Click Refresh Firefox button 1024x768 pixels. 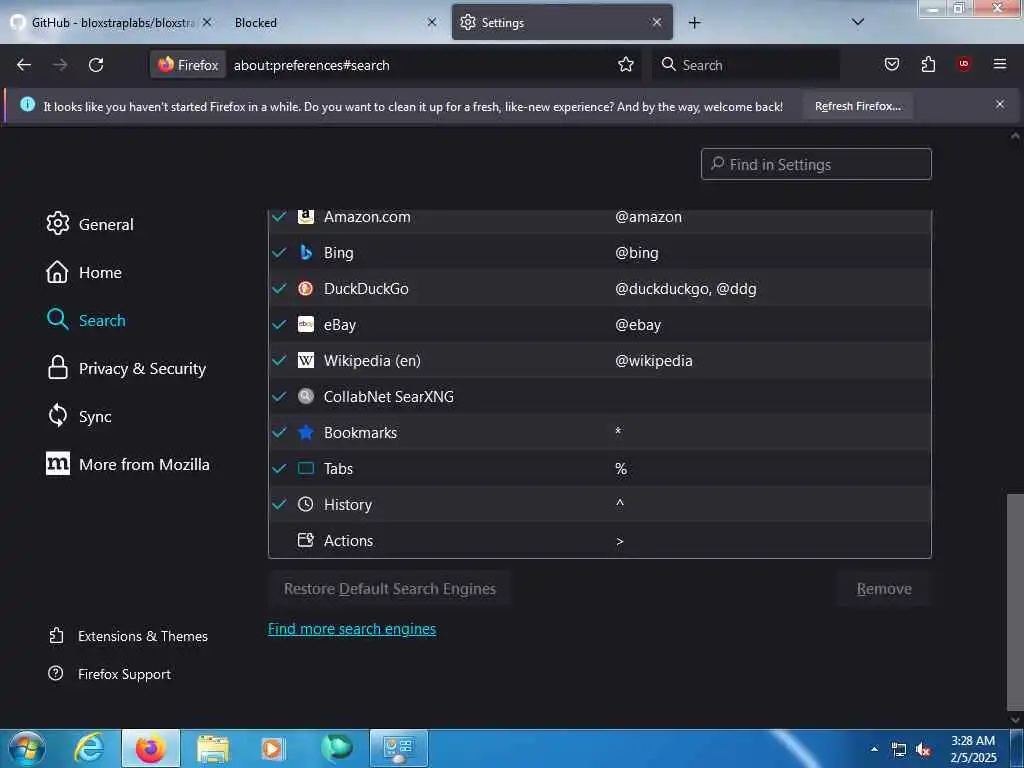point(857,106)
